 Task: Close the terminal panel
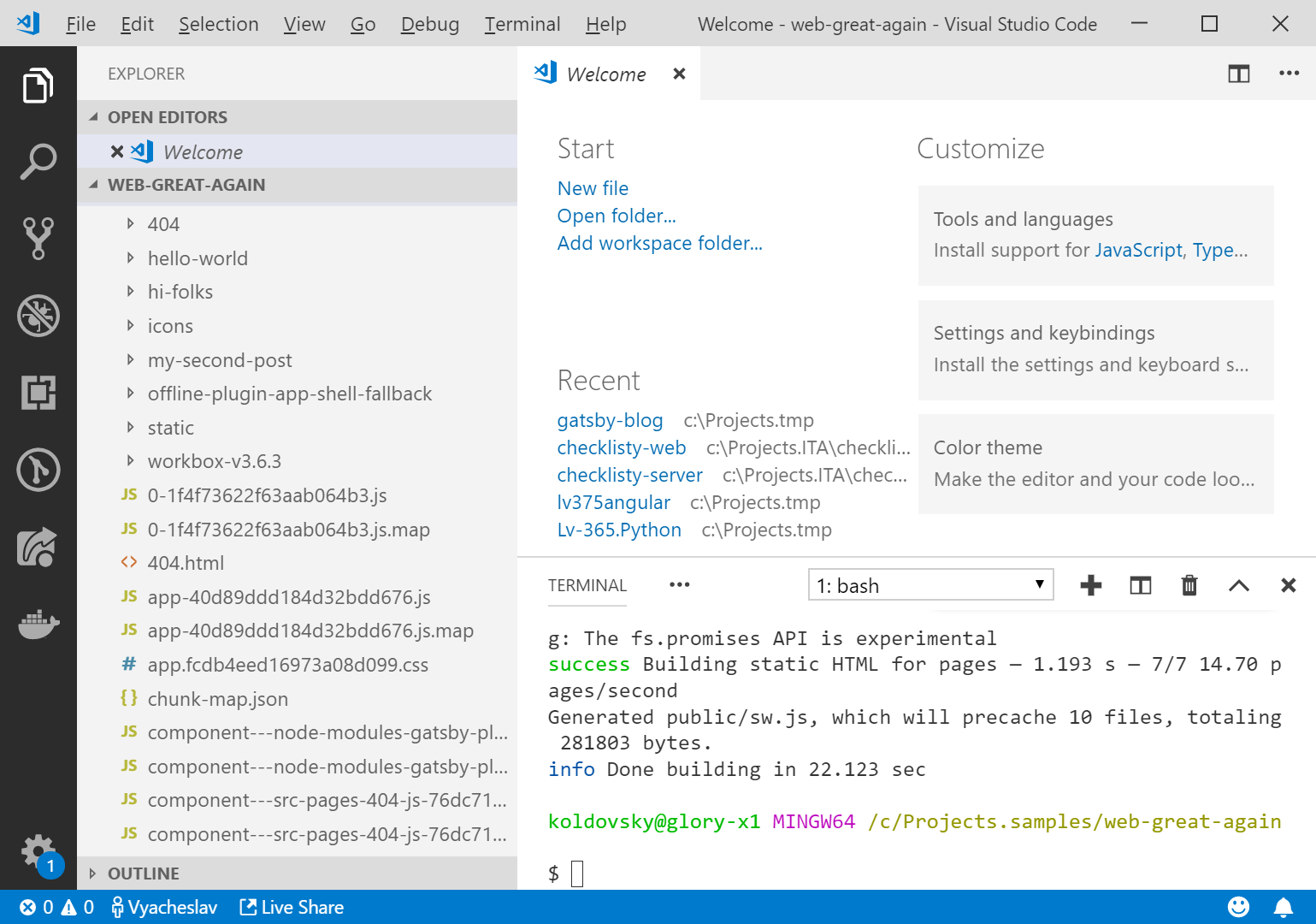[x=1288, y=585]
